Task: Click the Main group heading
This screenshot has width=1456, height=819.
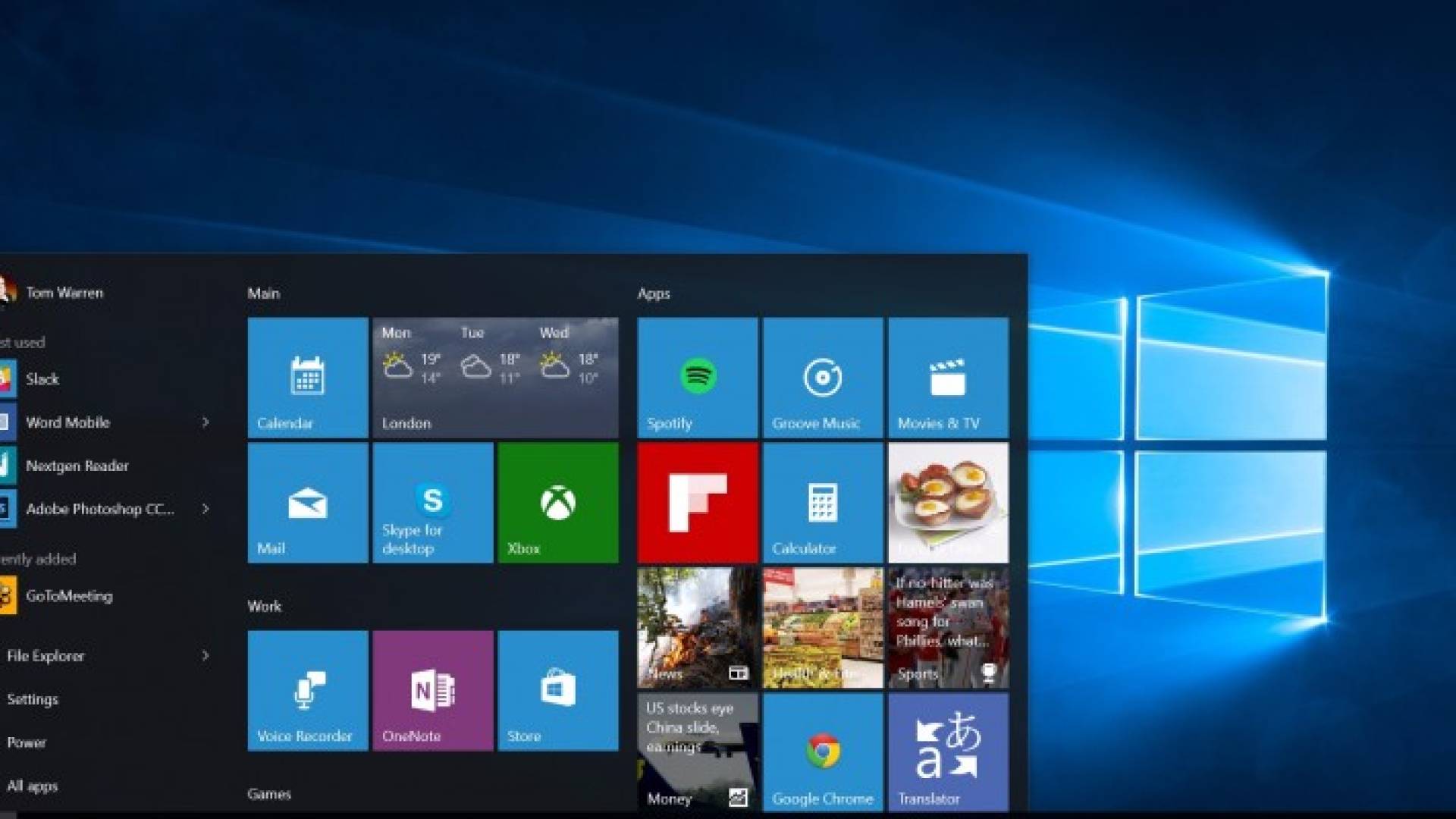Action: coord(264,293)
